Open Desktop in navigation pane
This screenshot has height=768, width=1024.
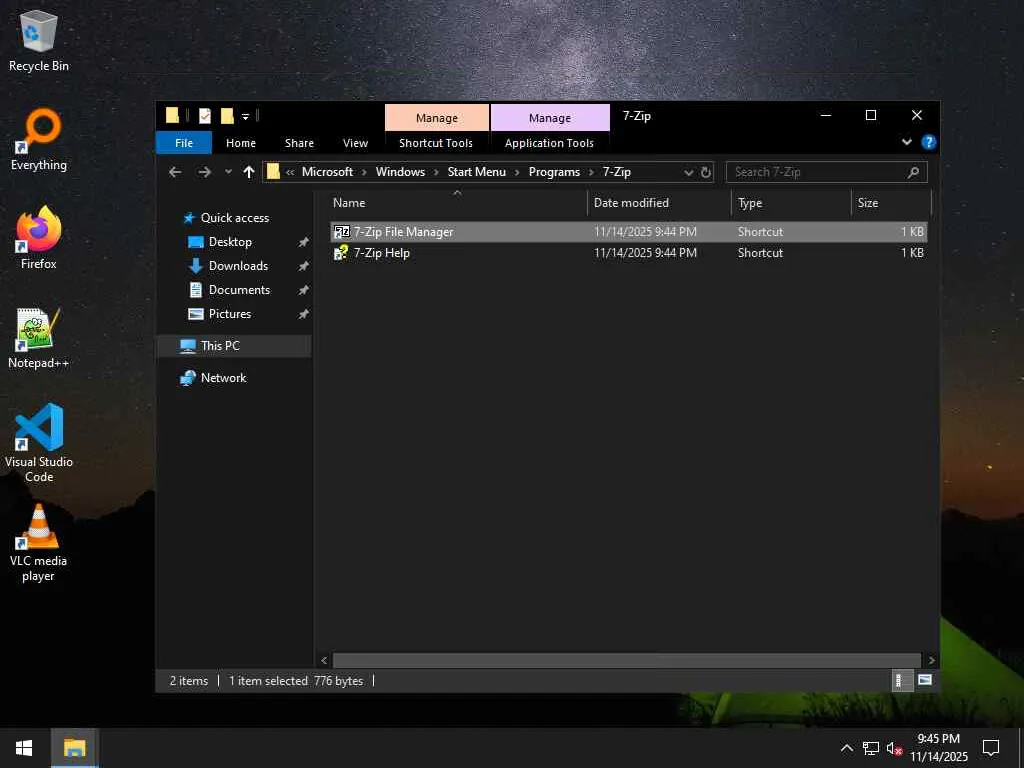pos(230,242)
